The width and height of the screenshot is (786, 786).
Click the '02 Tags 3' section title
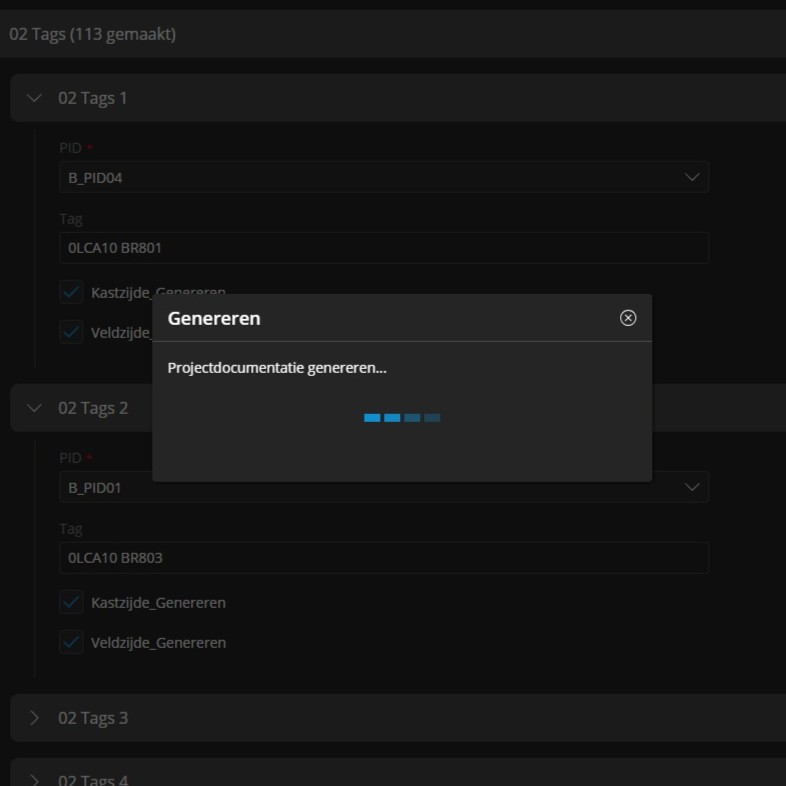pos(93,717)
